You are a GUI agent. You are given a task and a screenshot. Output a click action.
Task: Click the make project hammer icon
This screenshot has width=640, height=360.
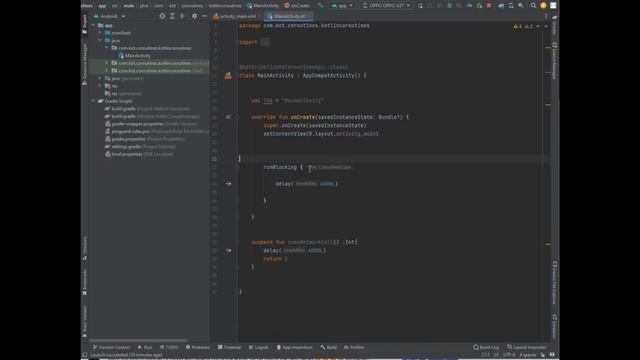pos(321,6)
